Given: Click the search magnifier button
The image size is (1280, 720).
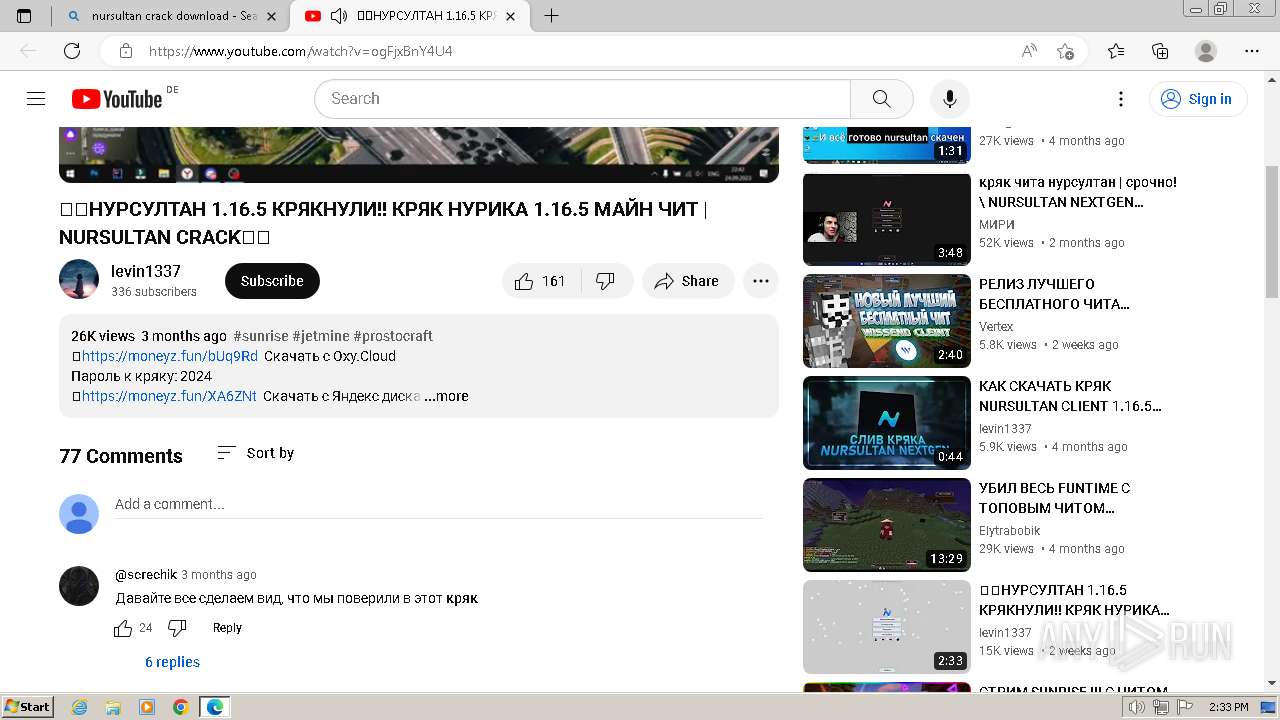Looking at the screenshot, I should (x=881, y=98).
